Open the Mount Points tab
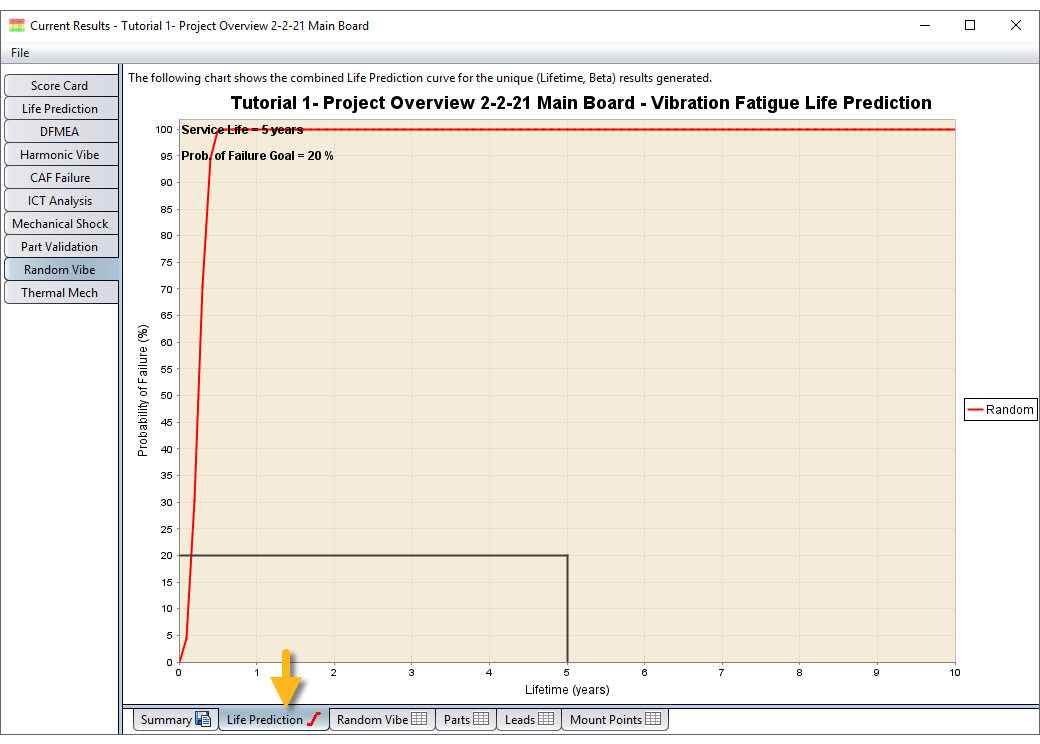 [616, 719]
